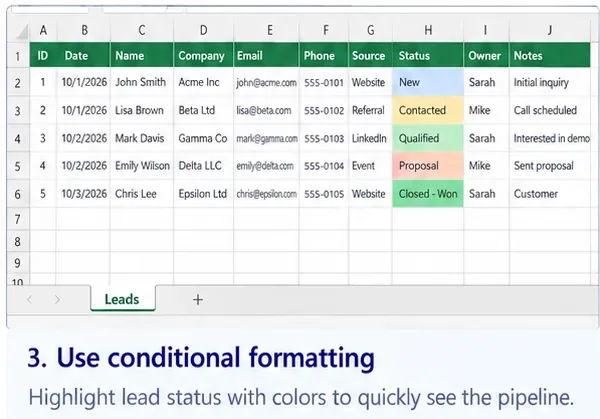Click the Sent proposal notes cell
The width and height of the screenshot is (600, 419).
[550, 166]
